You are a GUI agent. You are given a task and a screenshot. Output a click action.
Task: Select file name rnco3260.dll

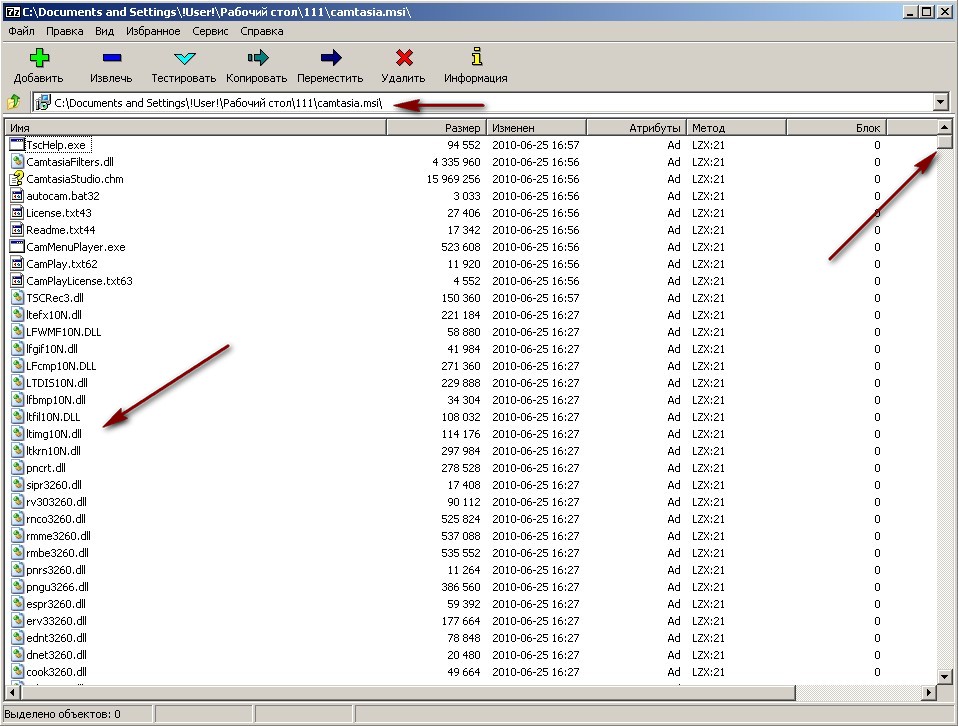click(56, 519)
